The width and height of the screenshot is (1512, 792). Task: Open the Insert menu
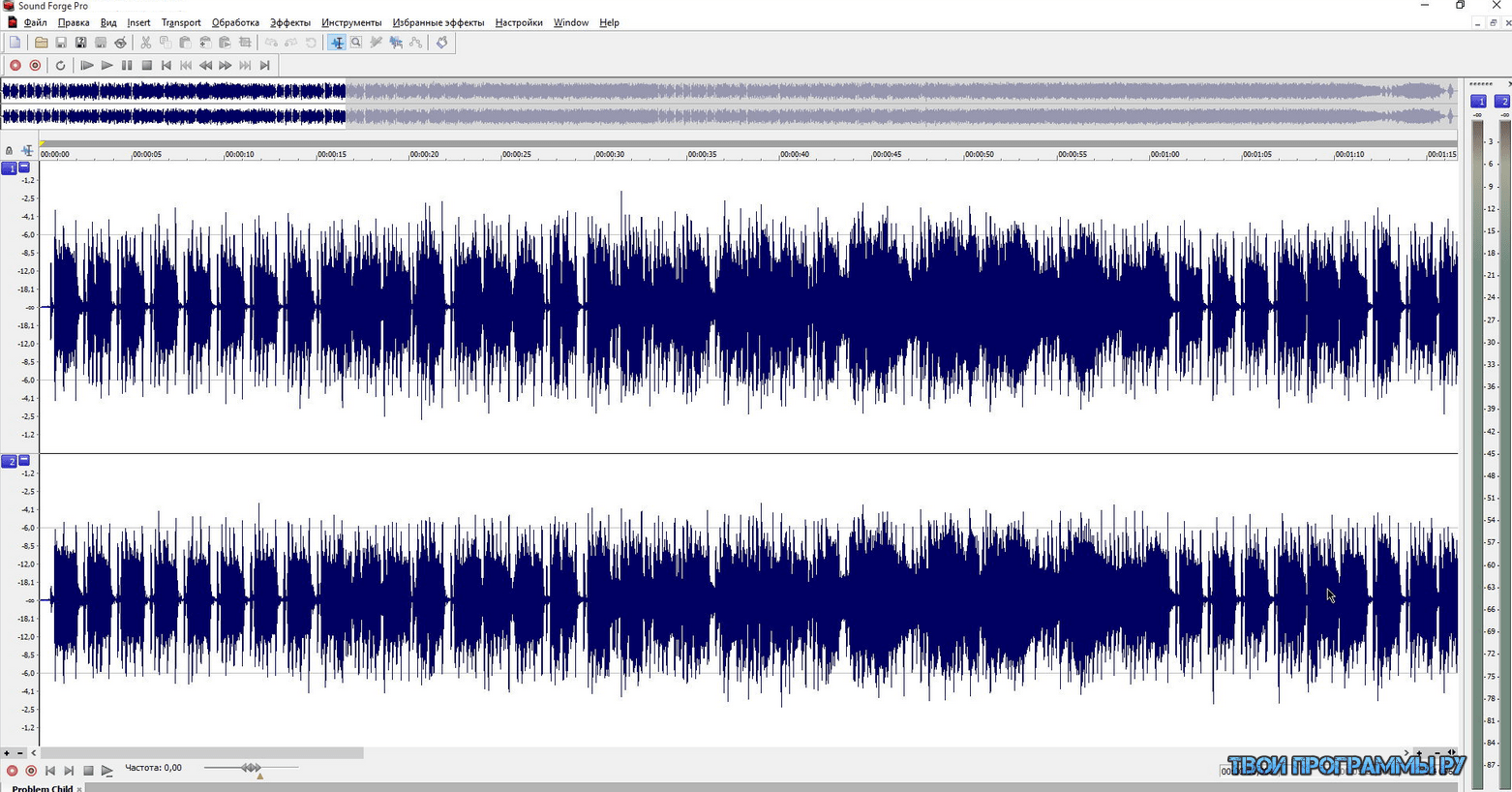point(138,22)
